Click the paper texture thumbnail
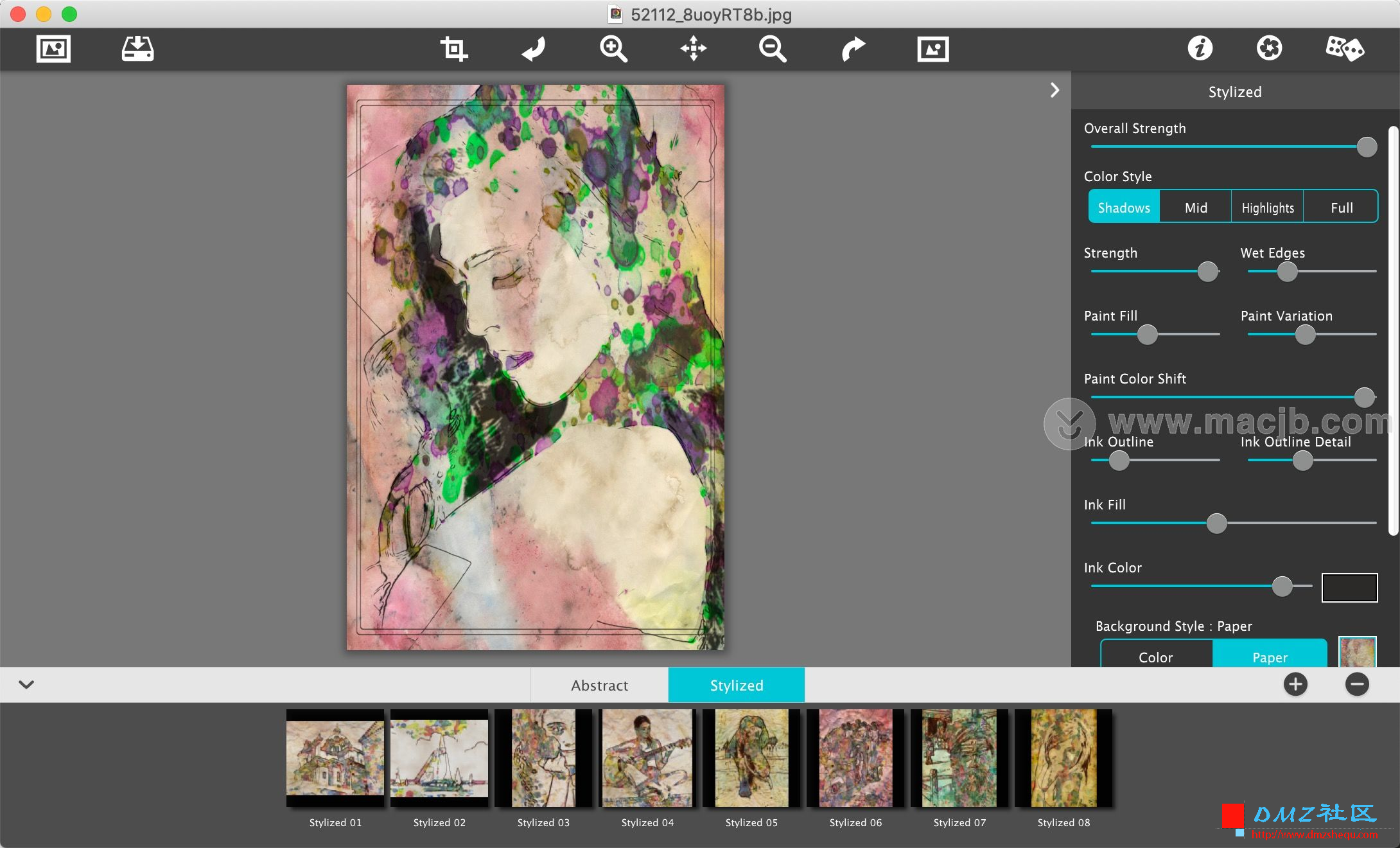Viewport: 1400px width, 848px height. pos(1357,651)
